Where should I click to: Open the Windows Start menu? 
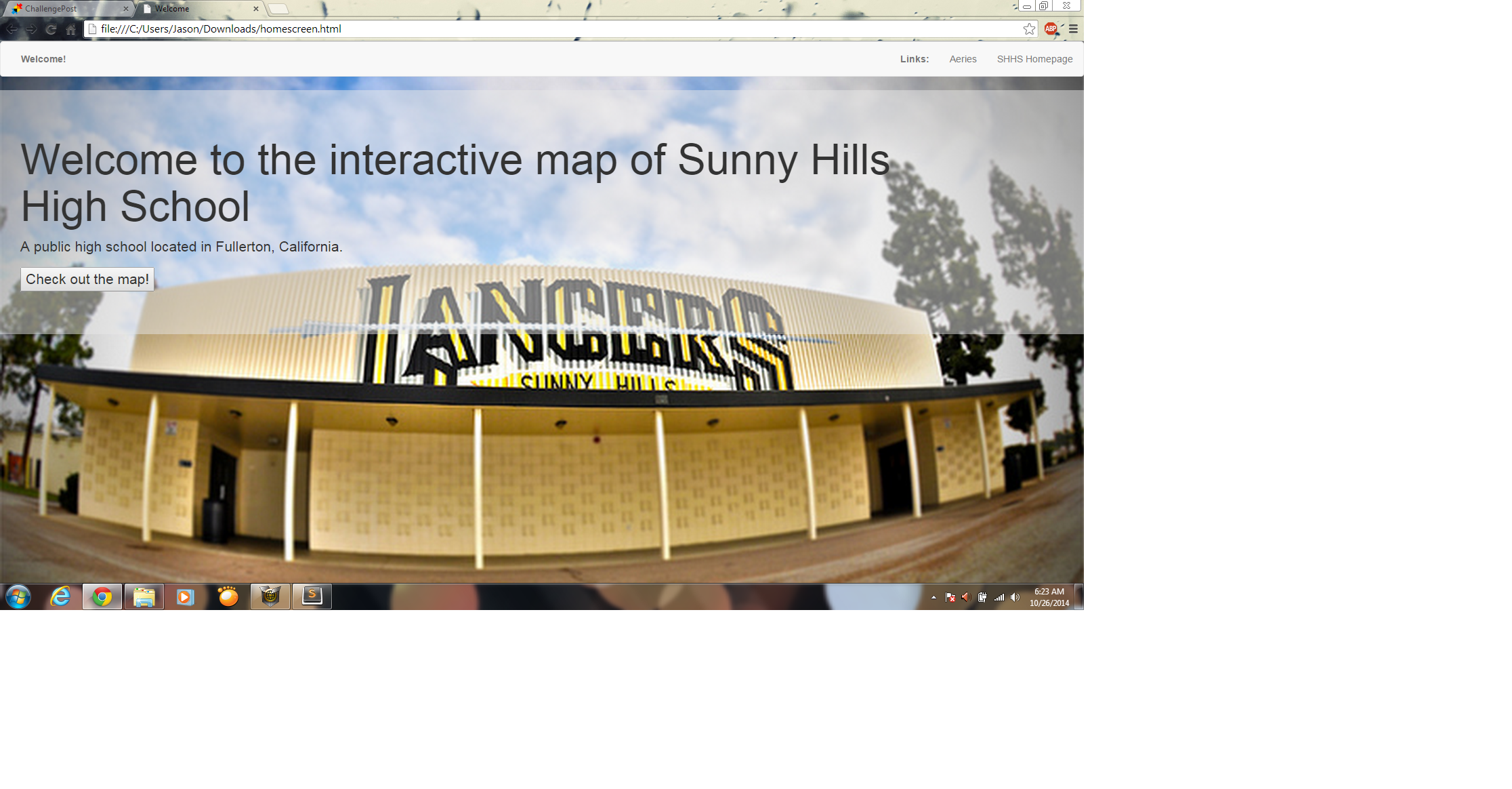point(18,597)
